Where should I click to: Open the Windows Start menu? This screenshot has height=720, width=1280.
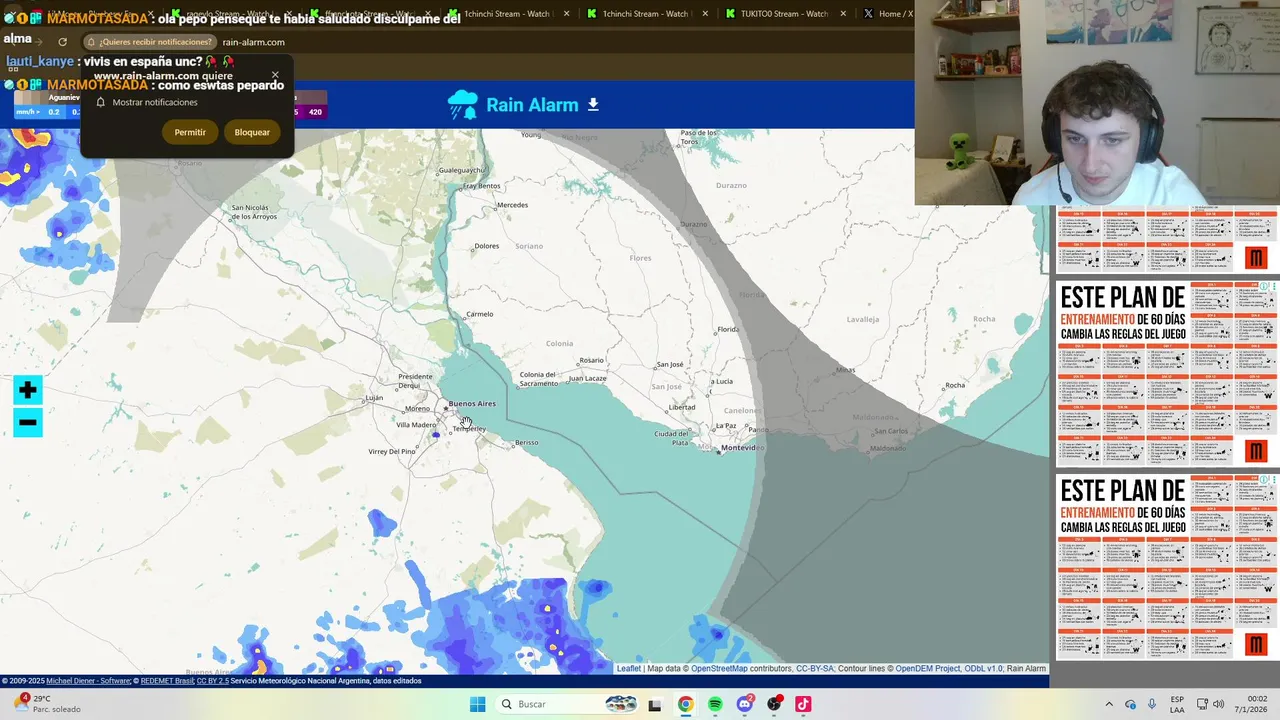[478, 704]
